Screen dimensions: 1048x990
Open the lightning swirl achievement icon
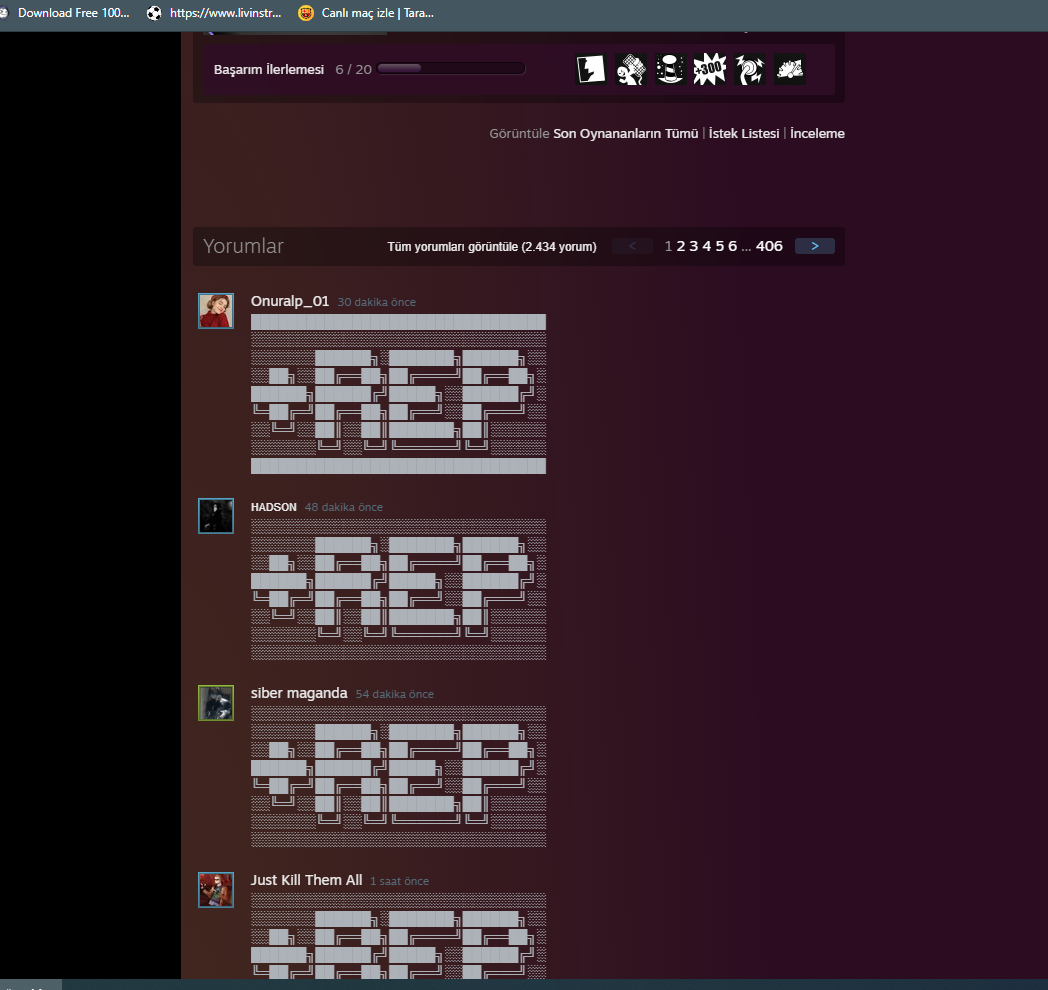click(749, 69)
